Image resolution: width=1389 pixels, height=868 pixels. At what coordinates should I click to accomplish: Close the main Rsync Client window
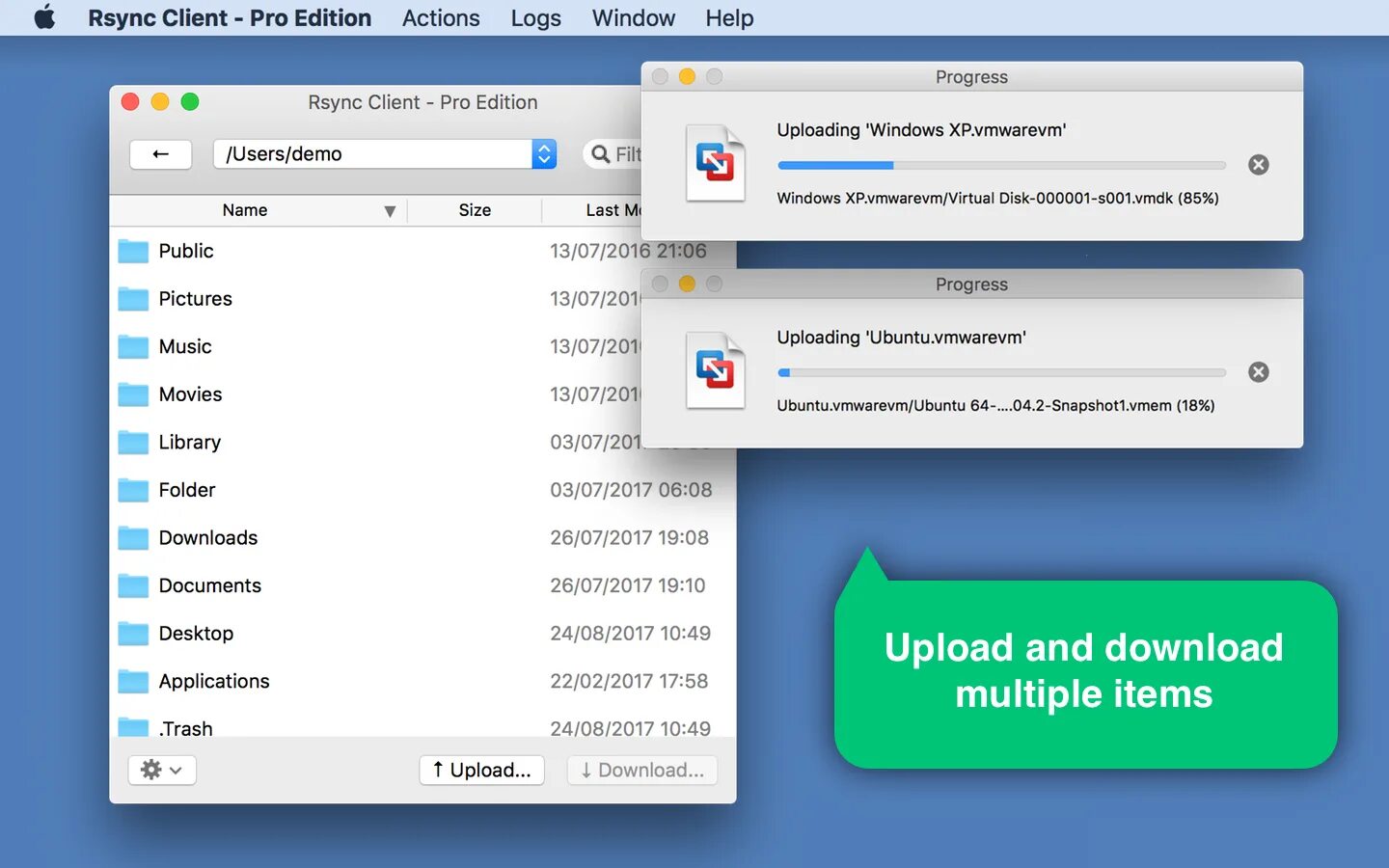131,101
